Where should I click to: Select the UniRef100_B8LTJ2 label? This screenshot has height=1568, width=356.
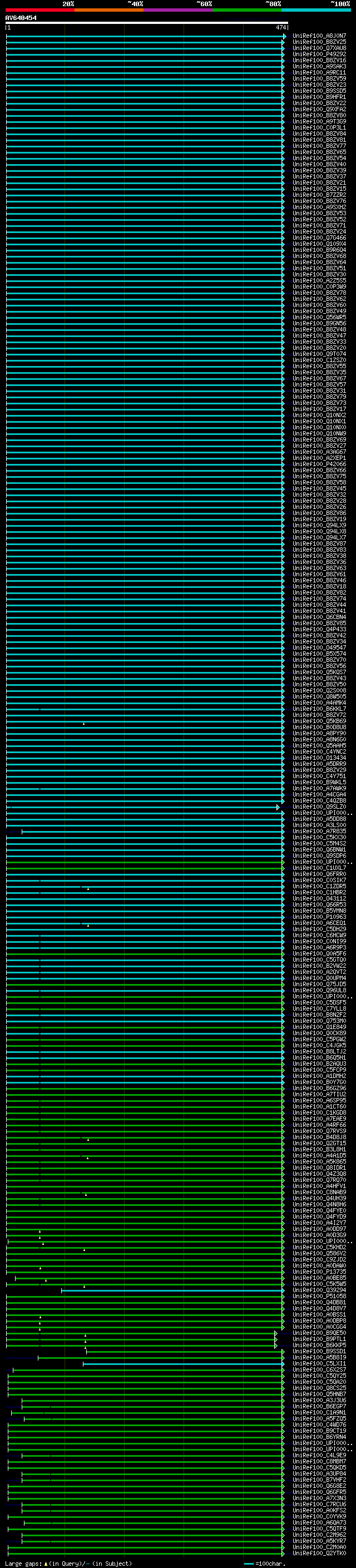[x=319, y=1051]
